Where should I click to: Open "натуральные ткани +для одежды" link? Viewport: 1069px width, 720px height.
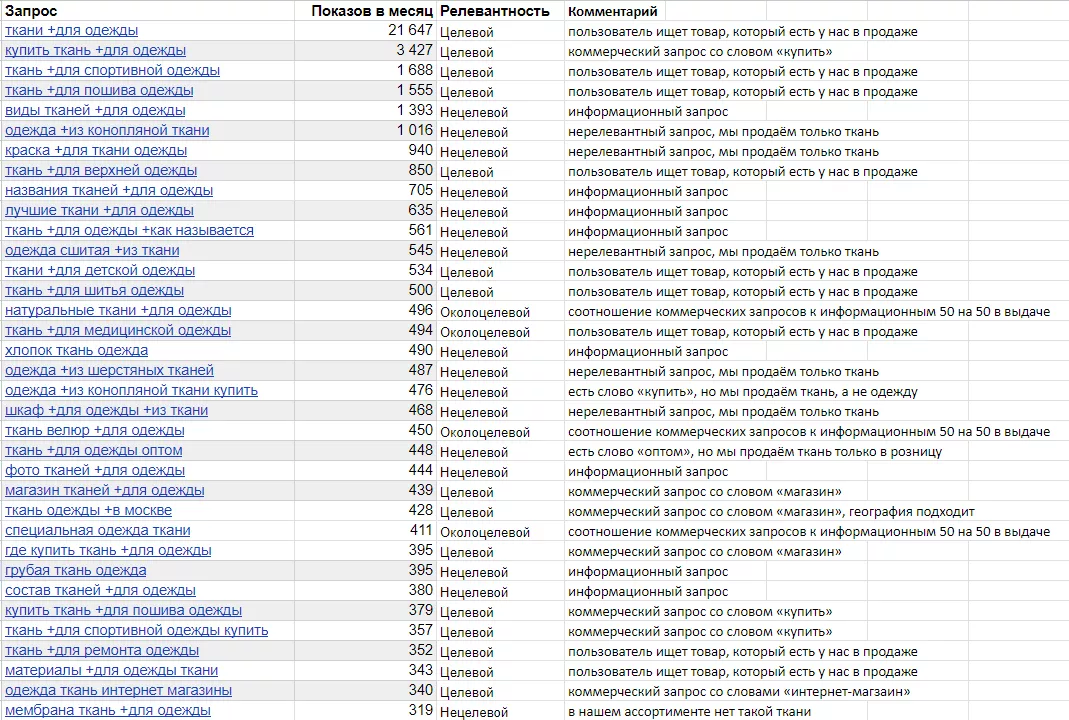[118, 311]
